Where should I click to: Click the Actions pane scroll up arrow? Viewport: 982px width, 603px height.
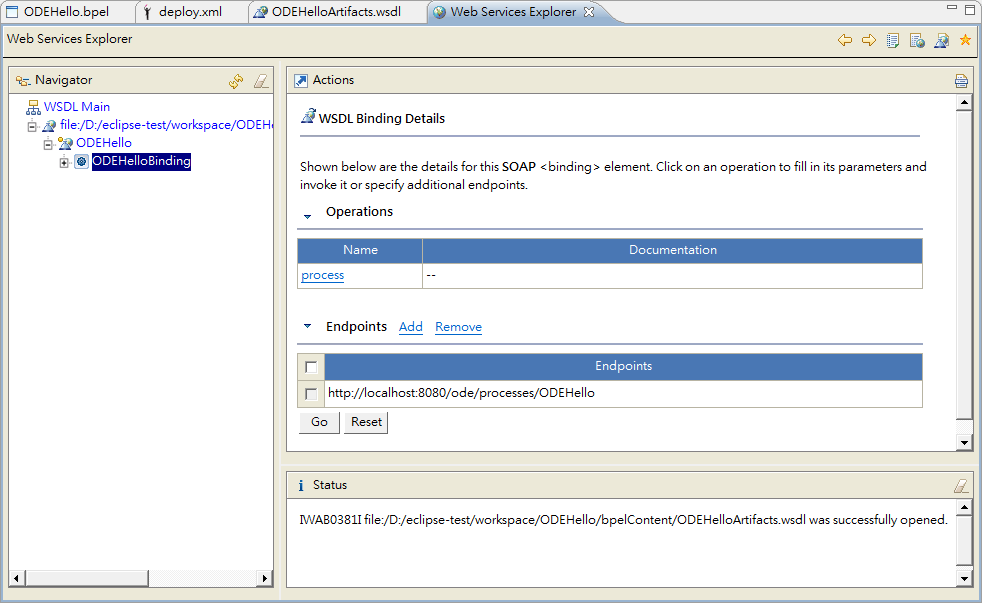pos(964,102)
